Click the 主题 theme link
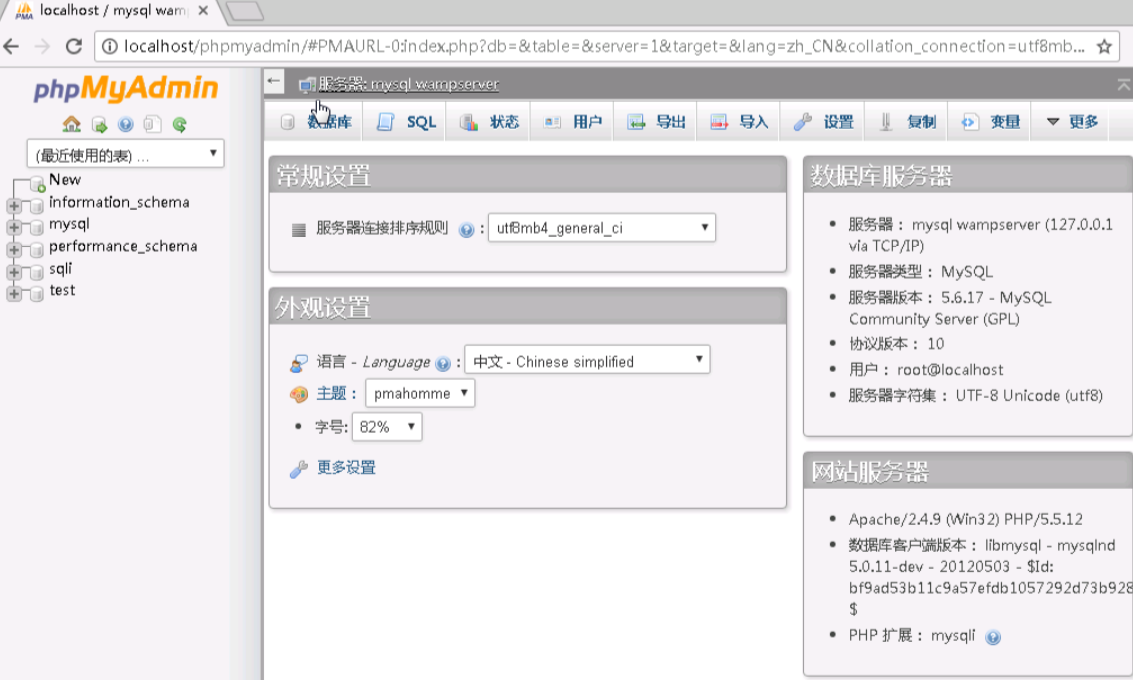Image resolution: width=1133 pixels, height=680 pixels. click(x=332, y=393)
